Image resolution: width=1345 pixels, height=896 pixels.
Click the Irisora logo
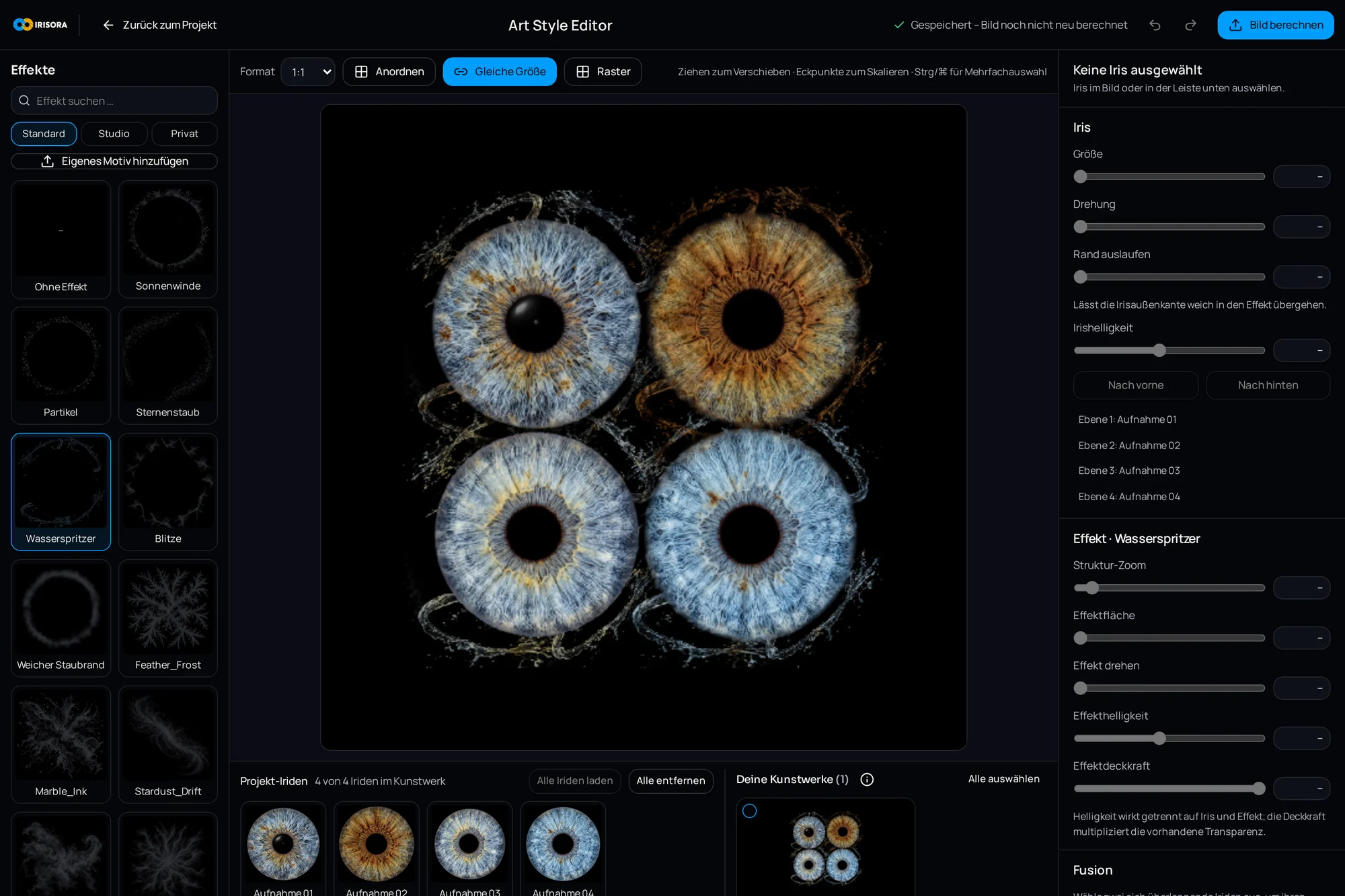pyautogui.click(x=40, y=25)
